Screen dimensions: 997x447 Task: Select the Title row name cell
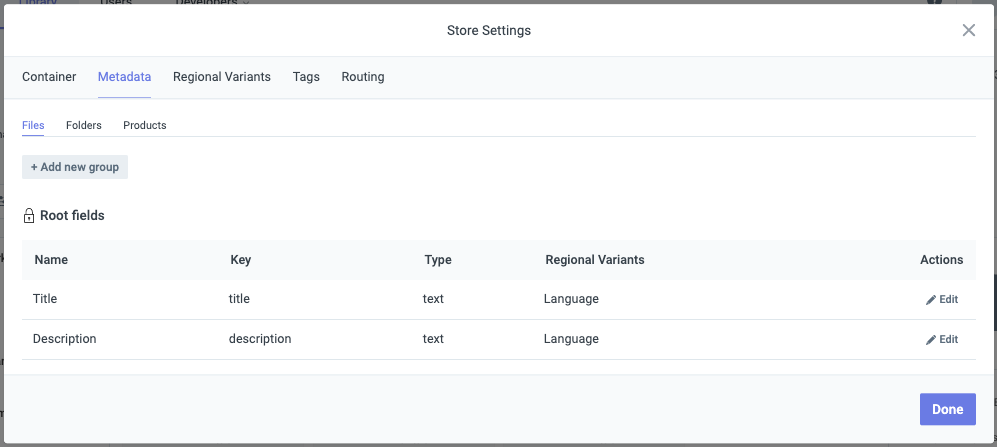(x=46, y=299)
